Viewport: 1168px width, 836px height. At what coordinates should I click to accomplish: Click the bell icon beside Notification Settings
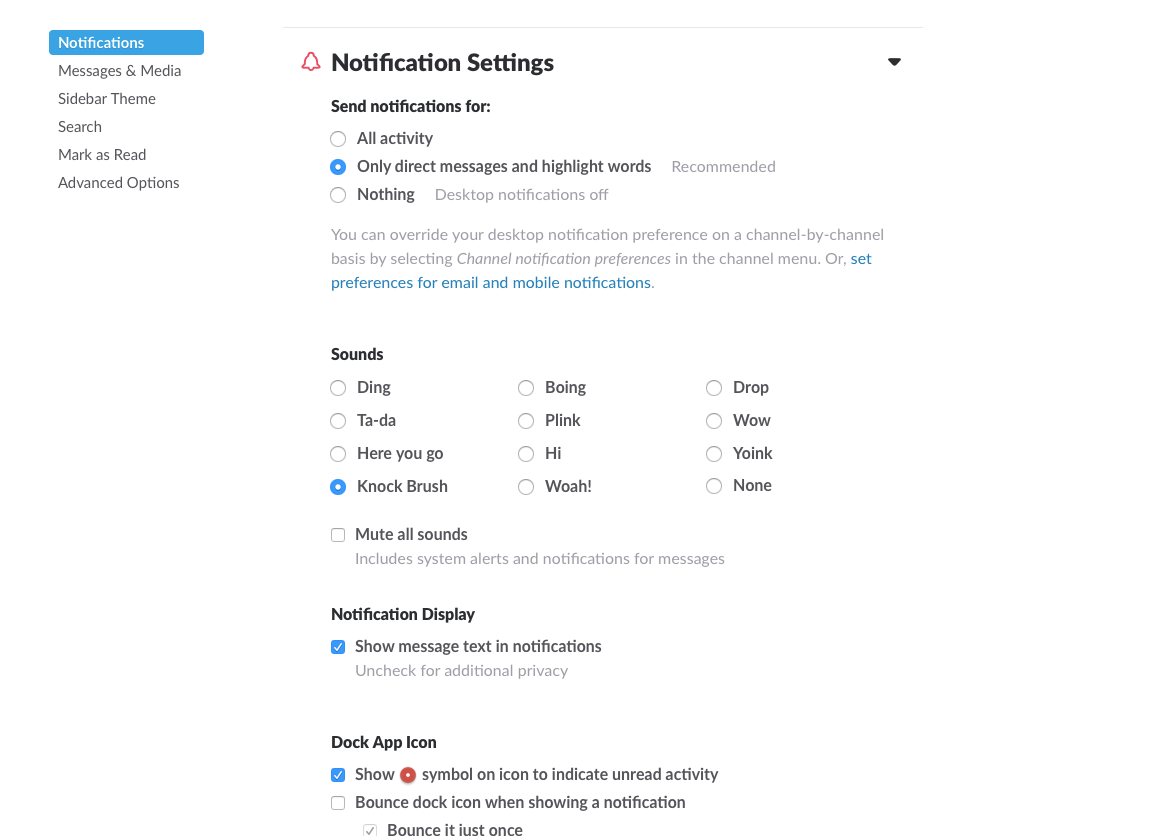click(x=311, y=62)
